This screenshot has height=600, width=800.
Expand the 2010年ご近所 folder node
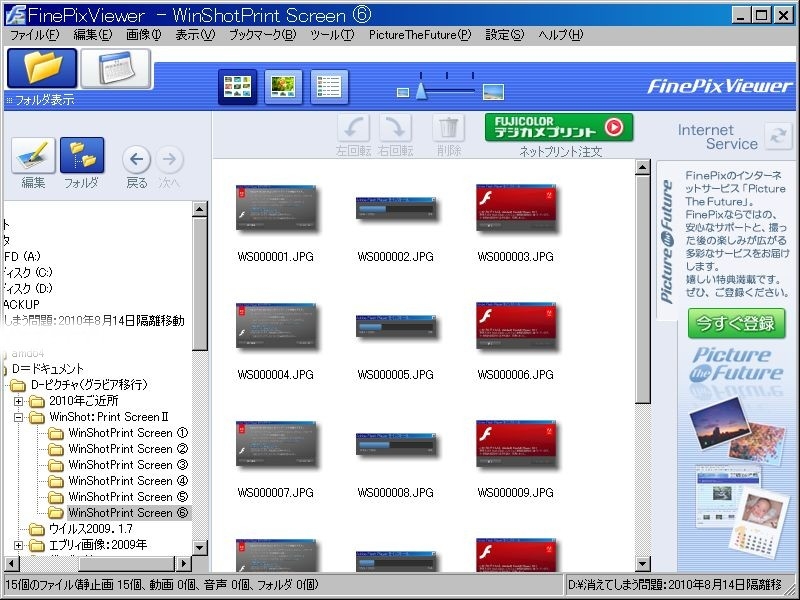click(x=19, y=401)
